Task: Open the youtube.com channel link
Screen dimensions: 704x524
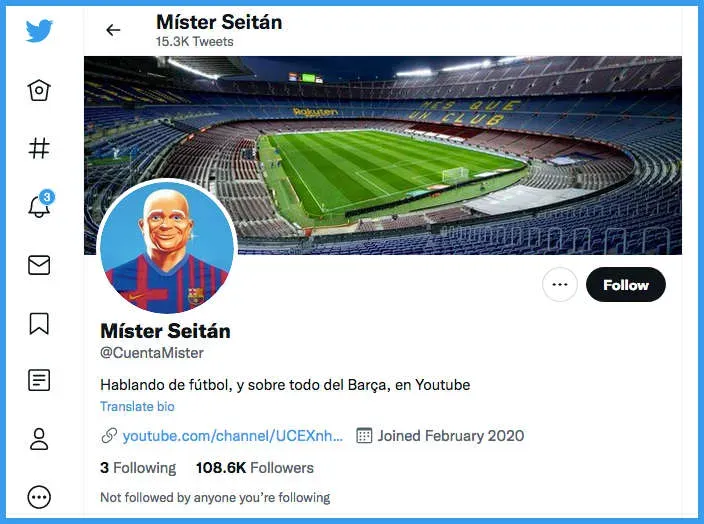Action: [x=232, y=436]
